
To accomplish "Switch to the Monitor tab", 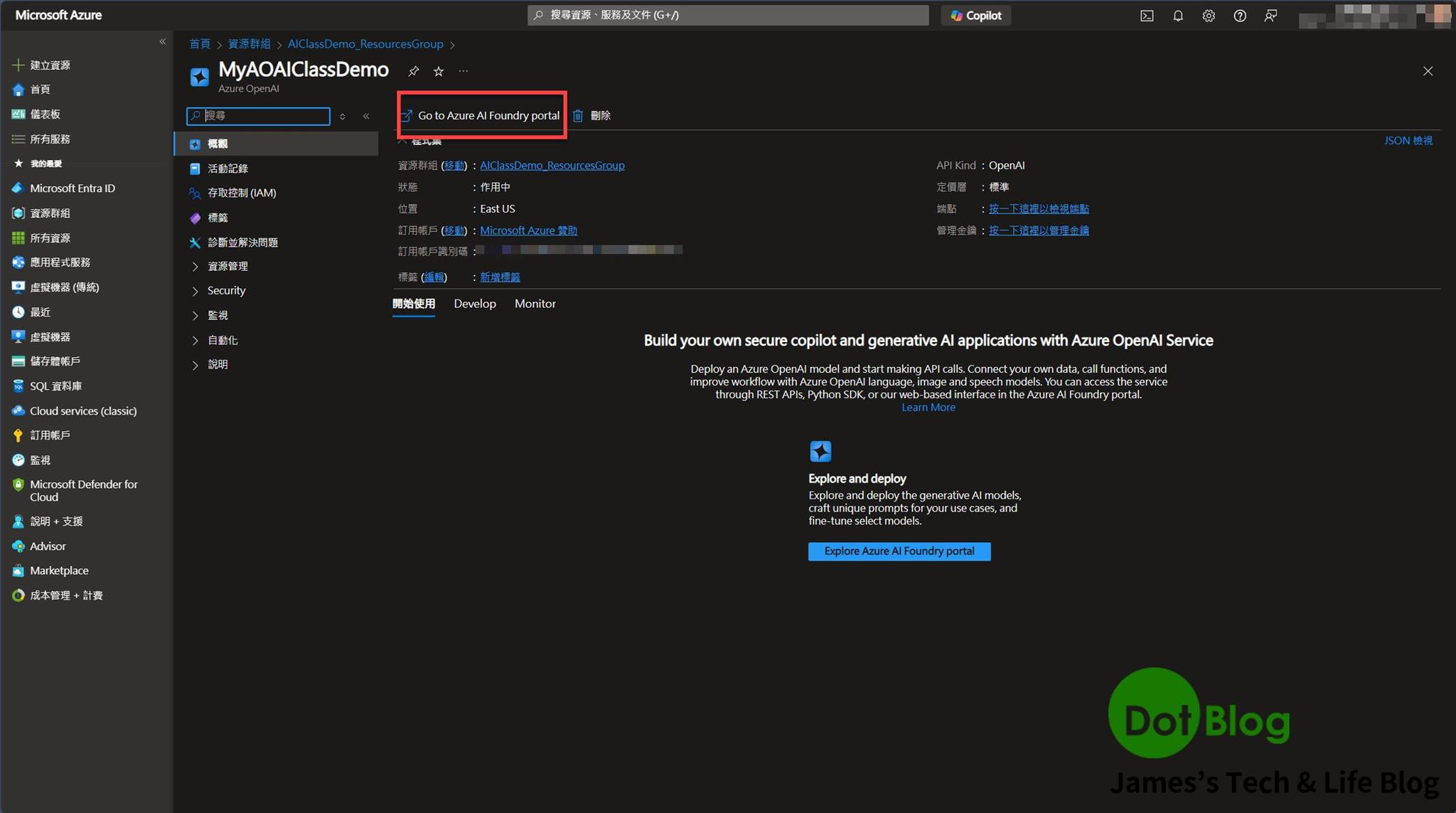I will [x=535, y=304].
